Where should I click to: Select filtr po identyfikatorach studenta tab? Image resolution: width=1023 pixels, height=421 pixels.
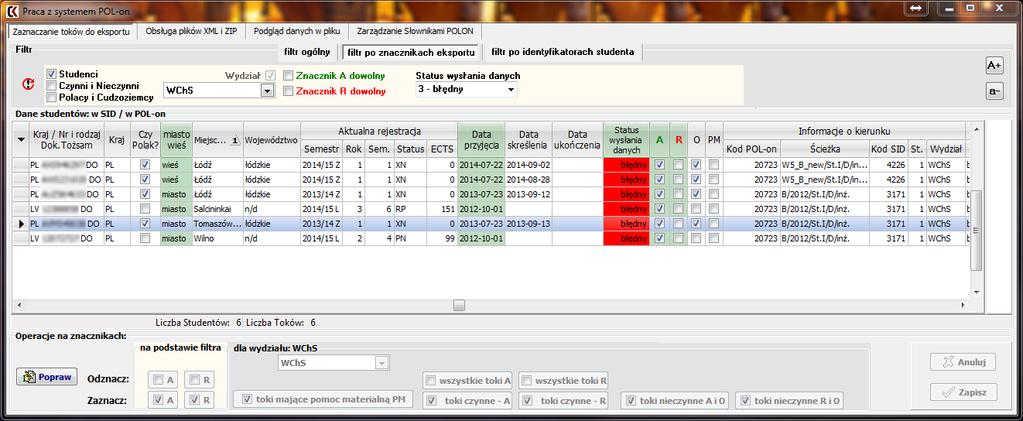(x=562, y=52)
